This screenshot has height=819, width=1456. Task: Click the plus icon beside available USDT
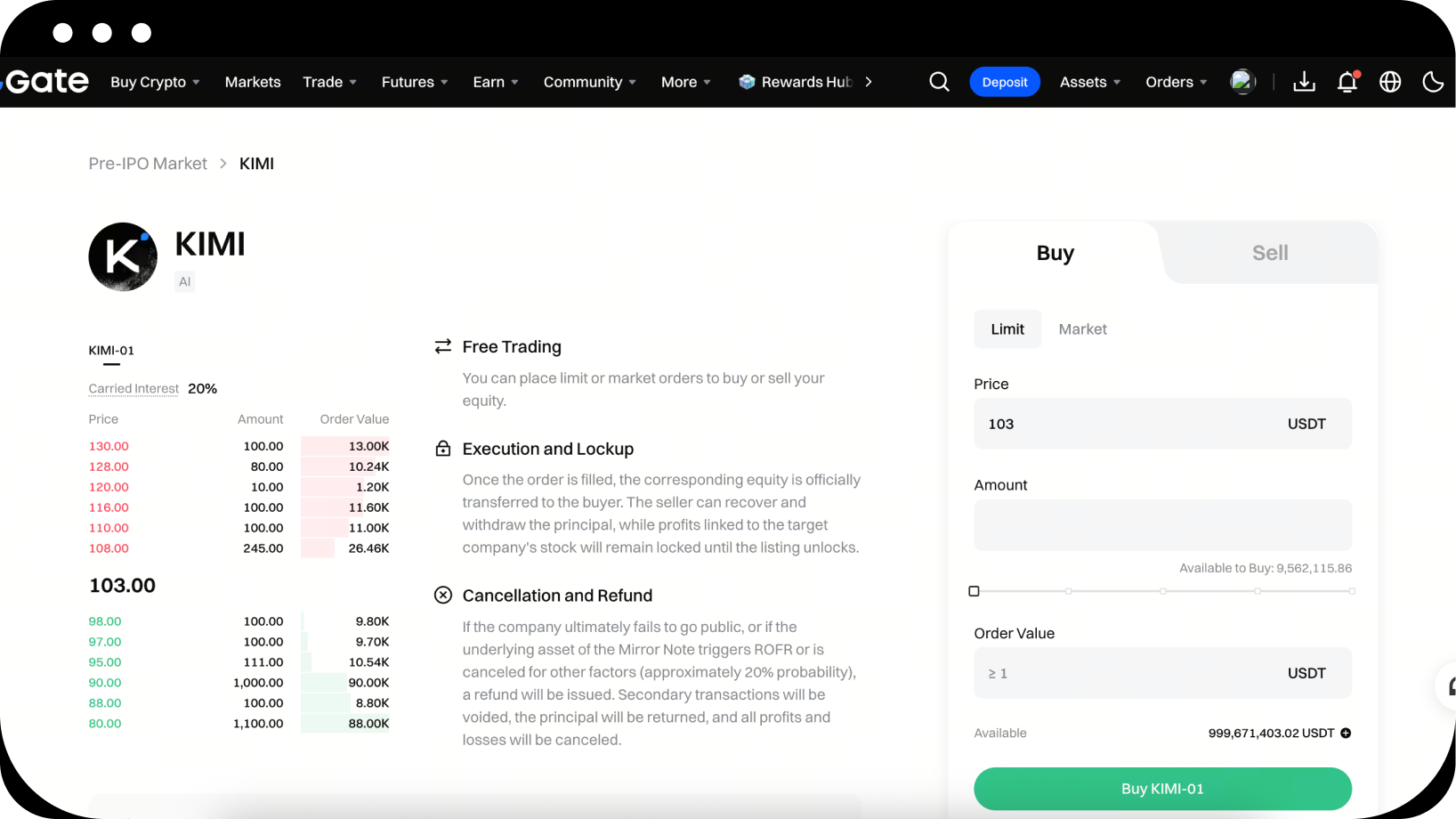[x=1346, y=734]
